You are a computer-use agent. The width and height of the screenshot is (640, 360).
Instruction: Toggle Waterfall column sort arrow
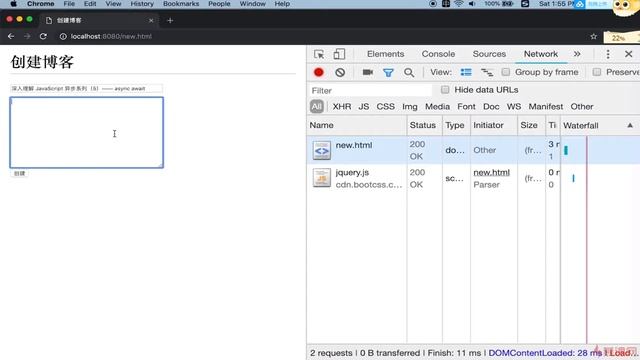tap(630, 125)
